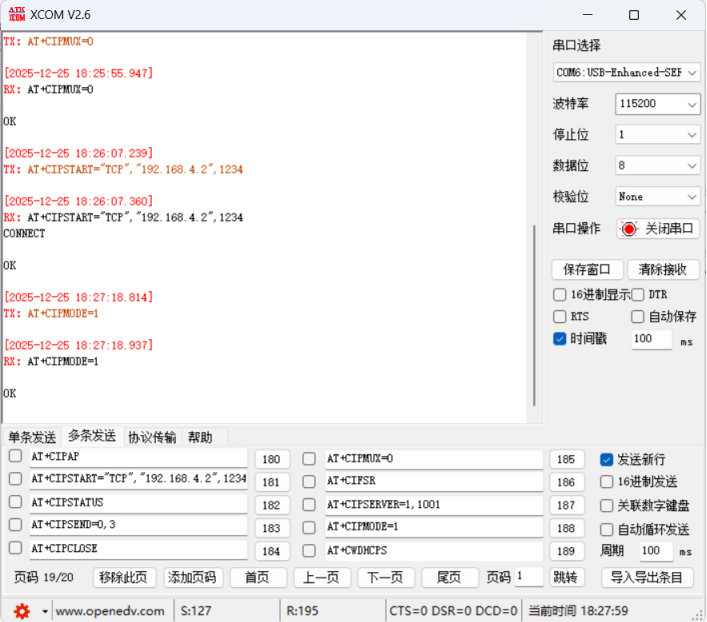The height and width of the screenshot is (622, 707).
Task: Click the AT+CIPSEND=0,3 command field
Action: 138,525
